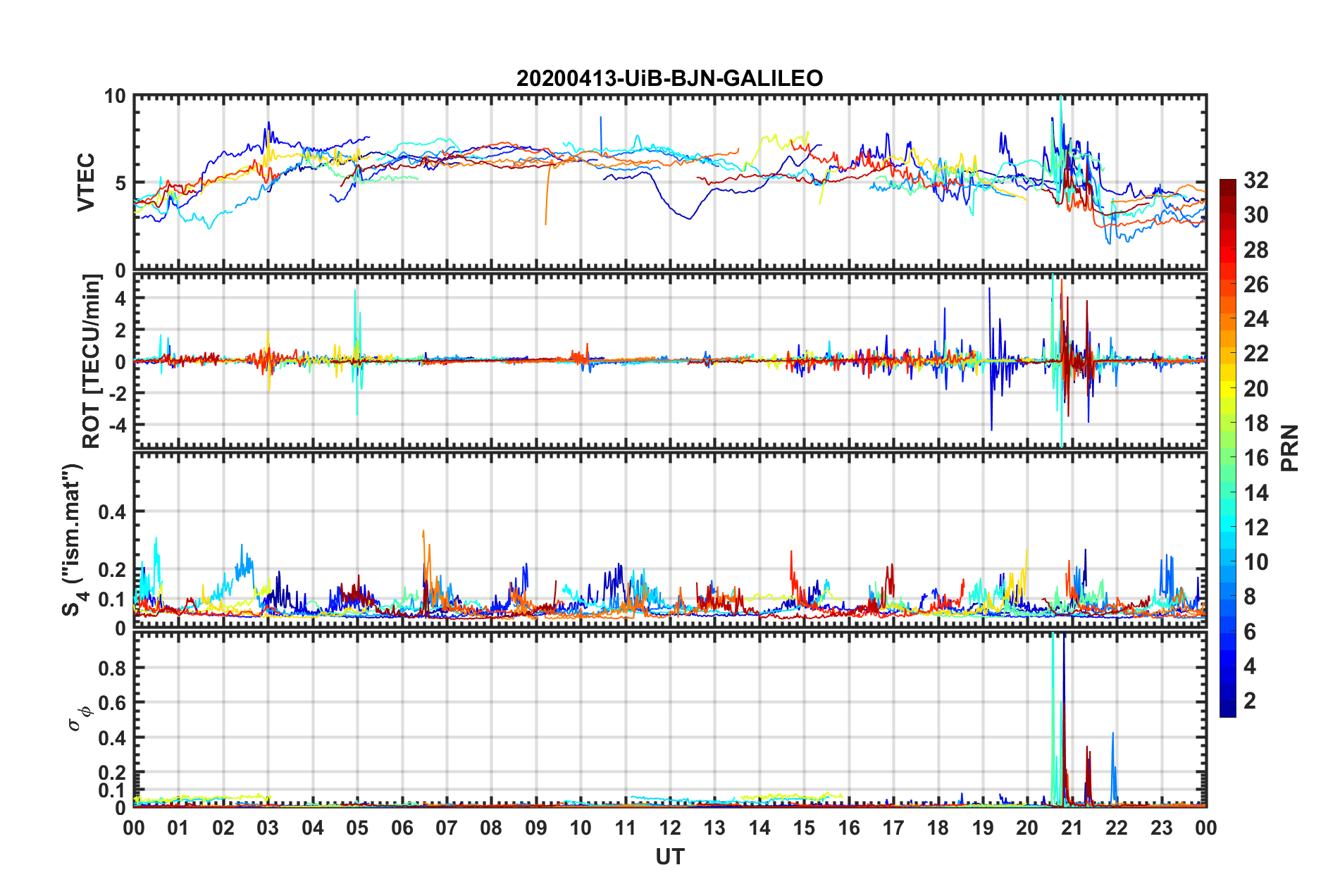
Task: Click the S4 ("ism.mat") axis label
Action: 74,540
